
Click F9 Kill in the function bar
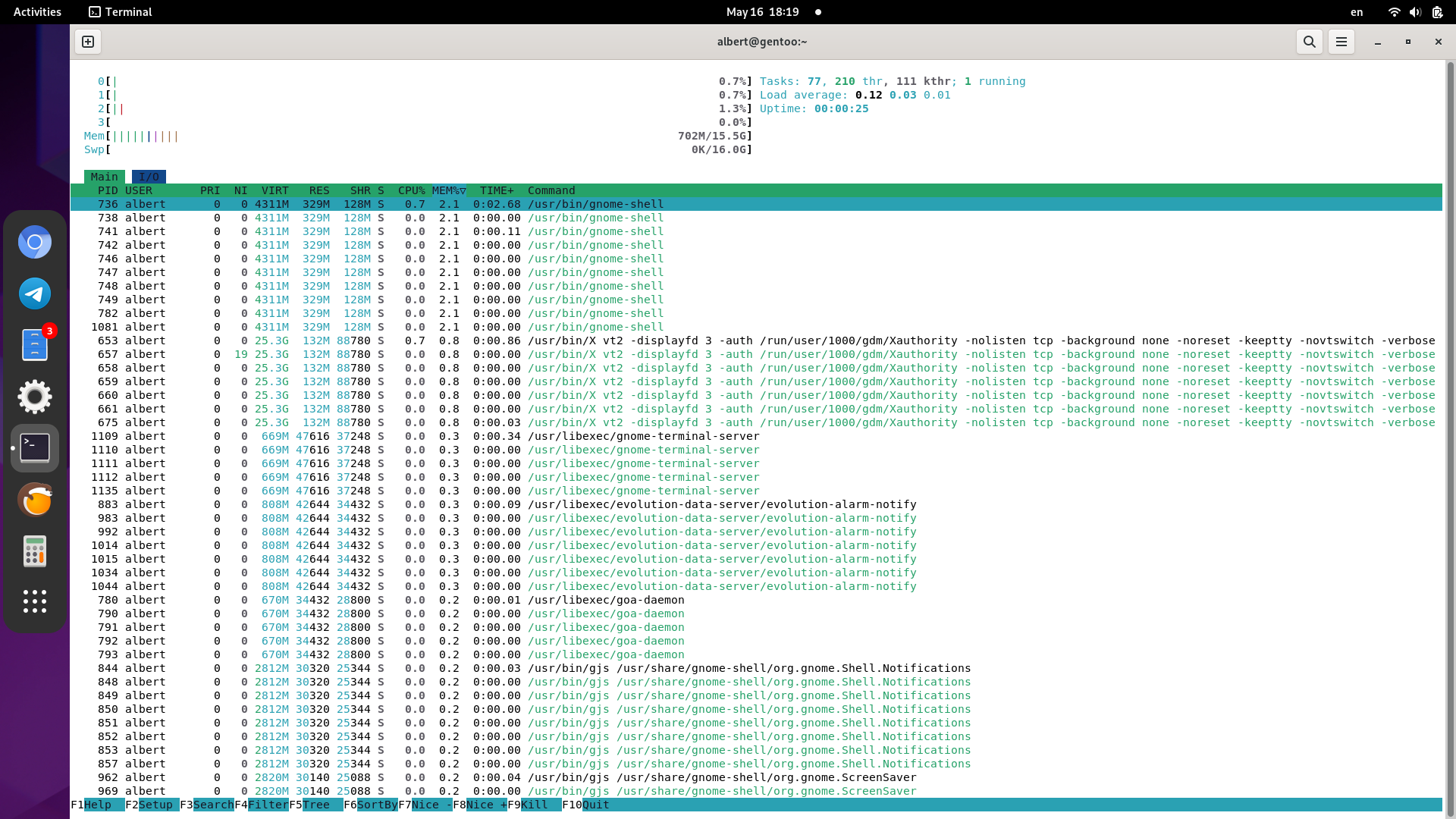535,805
